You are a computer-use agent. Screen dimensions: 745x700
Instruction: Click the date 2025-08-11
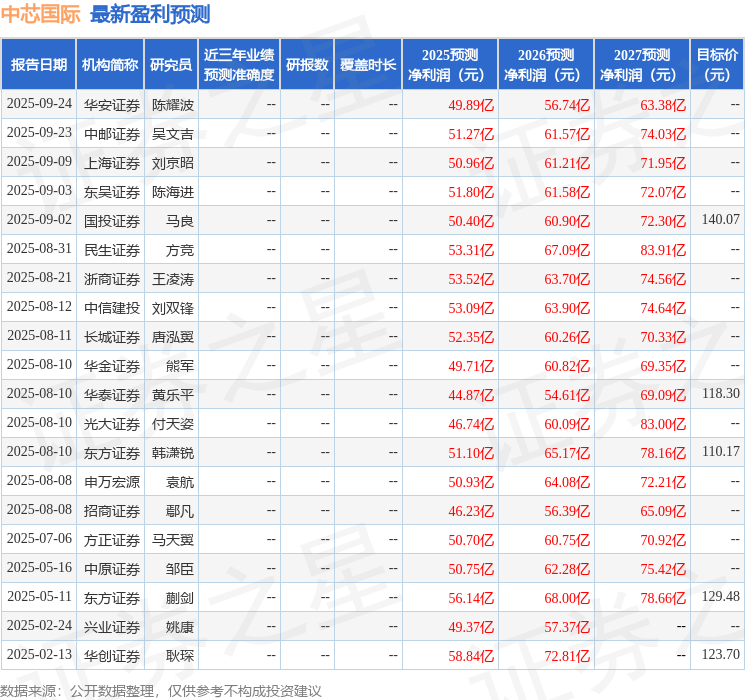pyautogui.click(x=39, y=336)
